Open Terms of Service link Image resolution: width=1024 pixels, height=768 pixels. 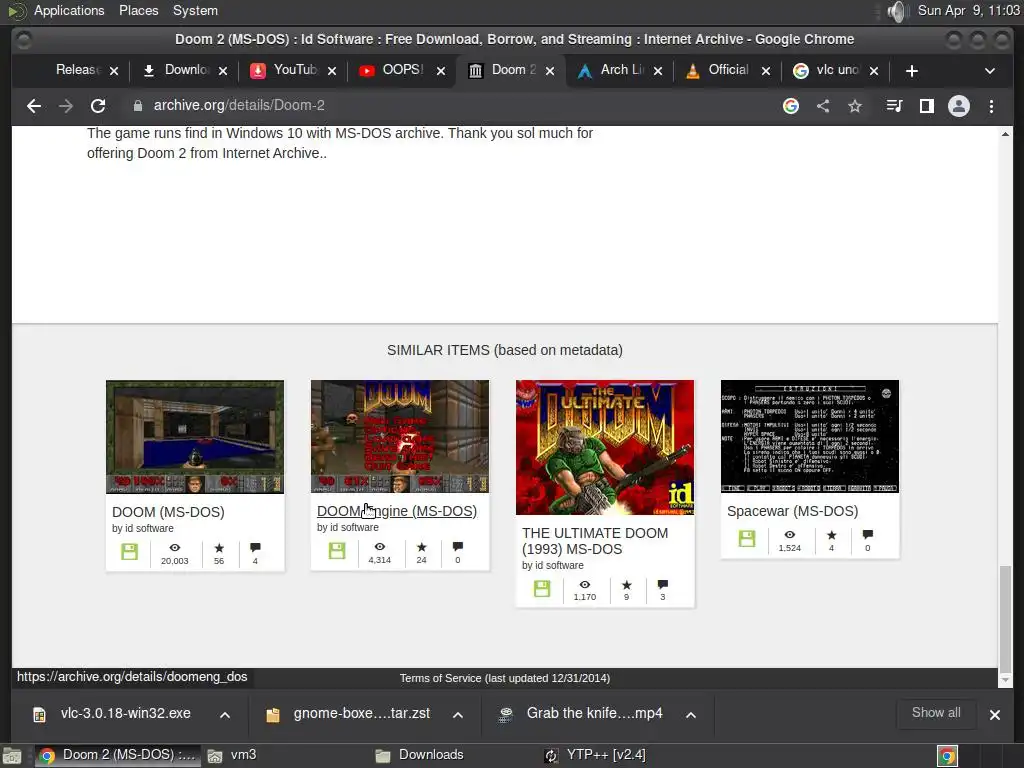point(440,679)
